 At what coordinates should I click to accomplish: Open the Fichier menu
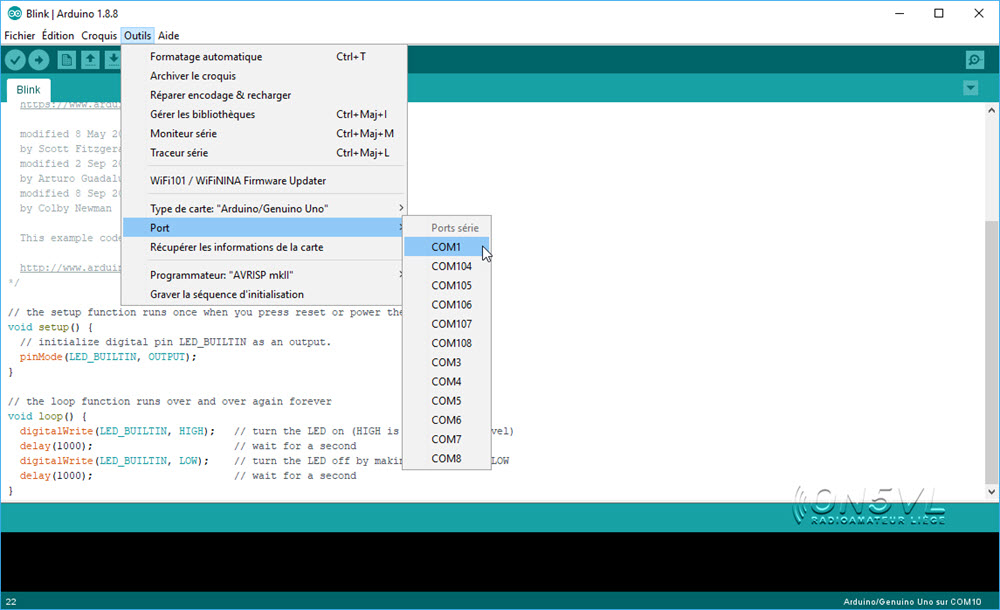(x=20, y=36)
